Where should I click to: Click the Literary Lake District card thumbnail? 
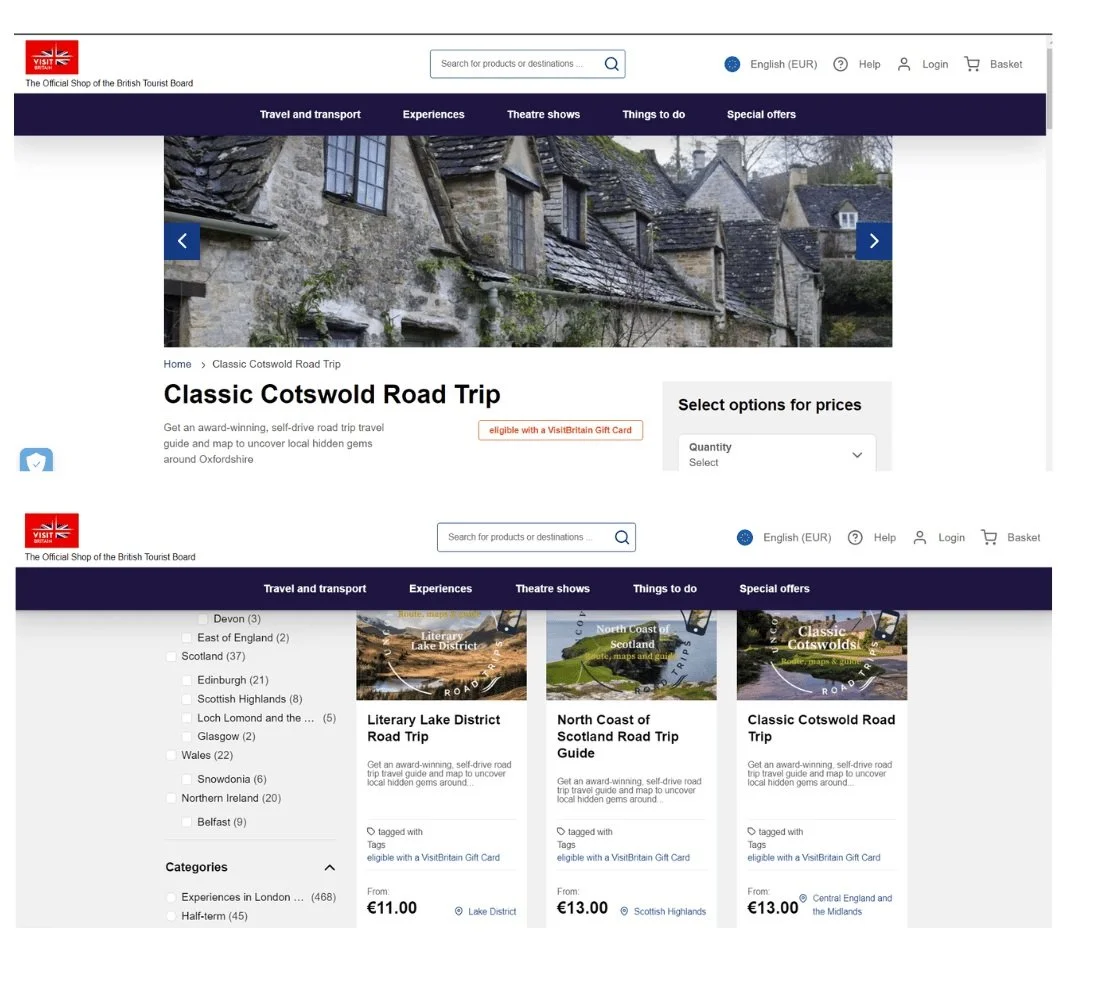click(441, 655)
